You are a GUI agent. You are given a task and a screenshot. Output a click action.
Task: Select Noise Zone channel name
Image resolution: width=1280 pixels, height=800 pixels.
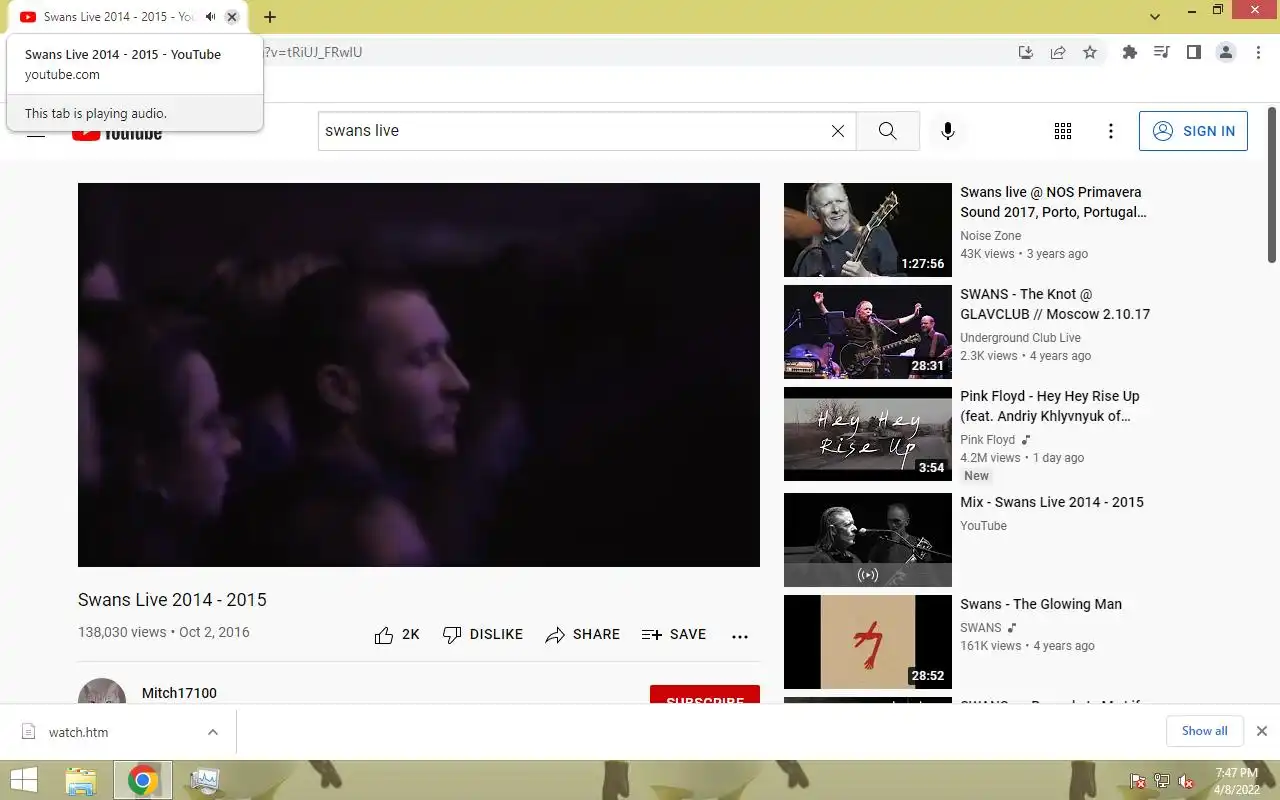(x=991, y=236)
